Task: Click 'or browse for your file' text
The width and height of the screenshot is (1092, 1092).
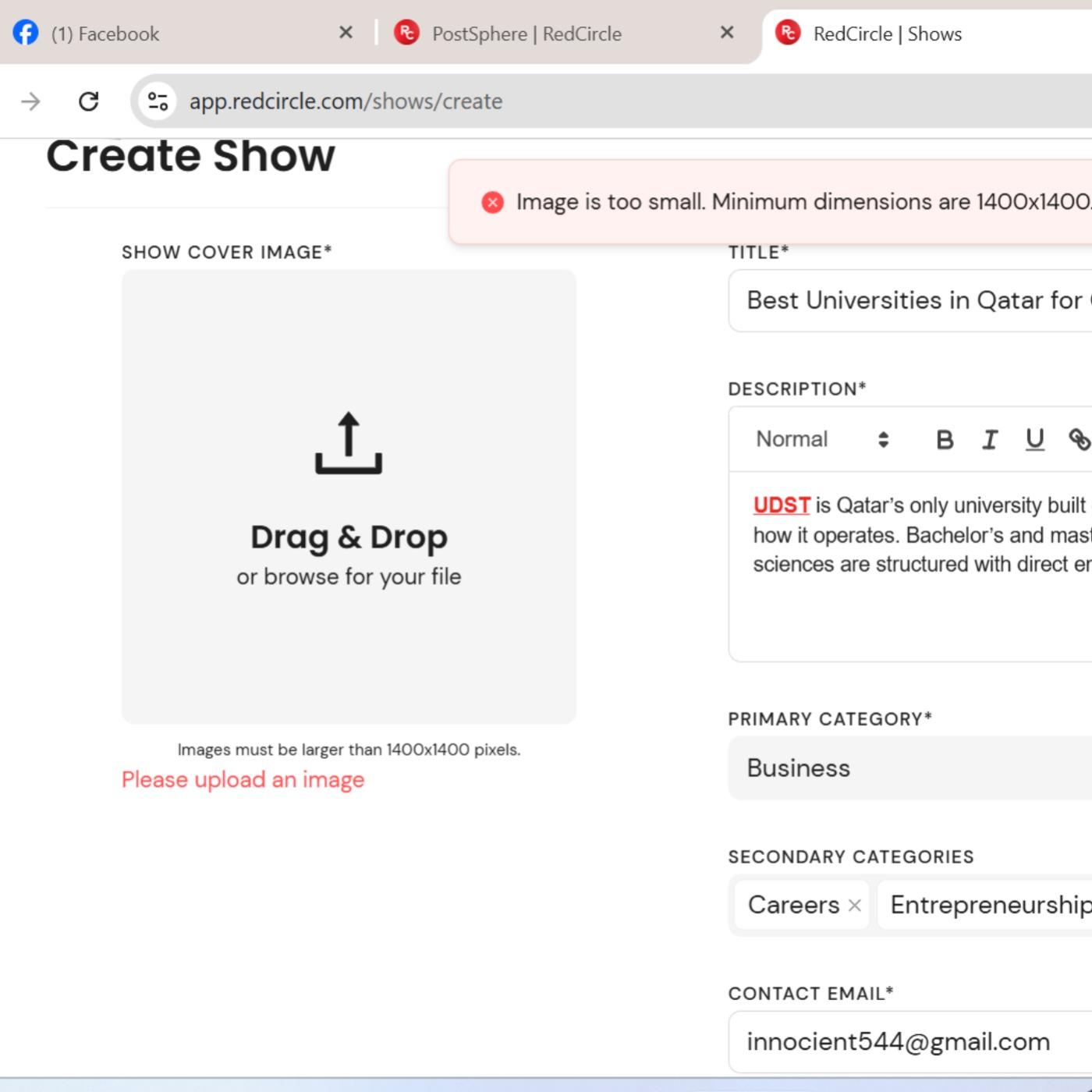Action: click(349, 577)
